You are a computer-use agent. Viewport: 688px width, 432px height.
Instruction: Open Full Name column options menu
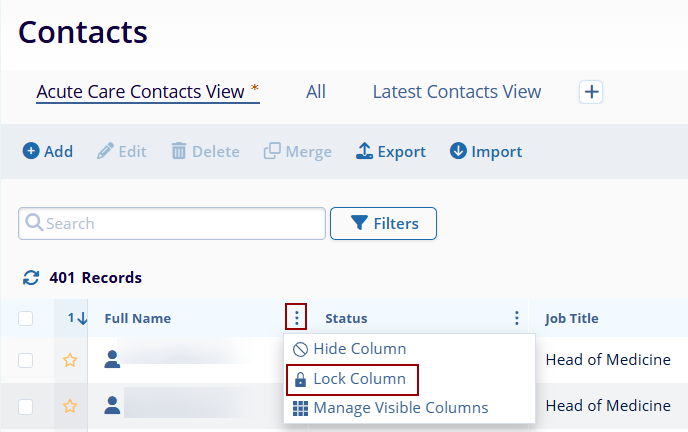pyautogui.click(x=296, y=318)
